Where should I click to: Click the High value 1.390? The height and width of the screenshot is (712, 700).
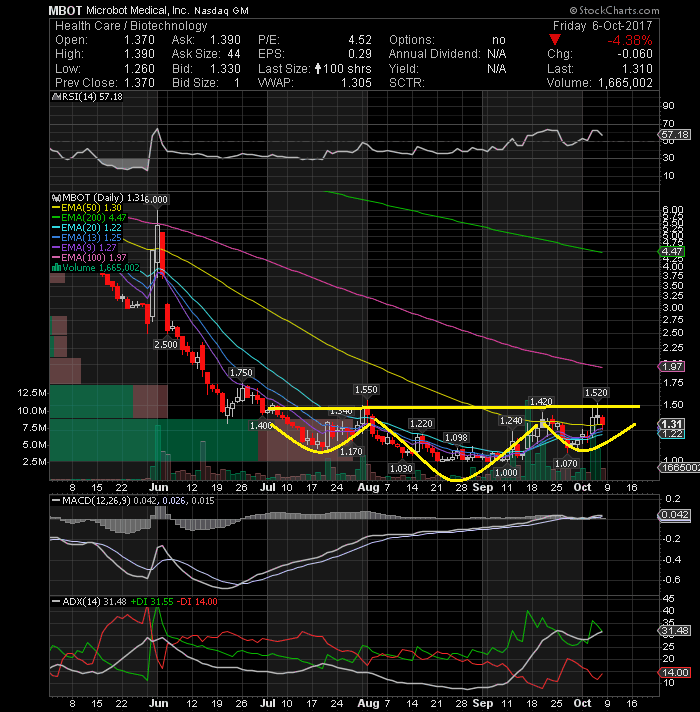139,54
